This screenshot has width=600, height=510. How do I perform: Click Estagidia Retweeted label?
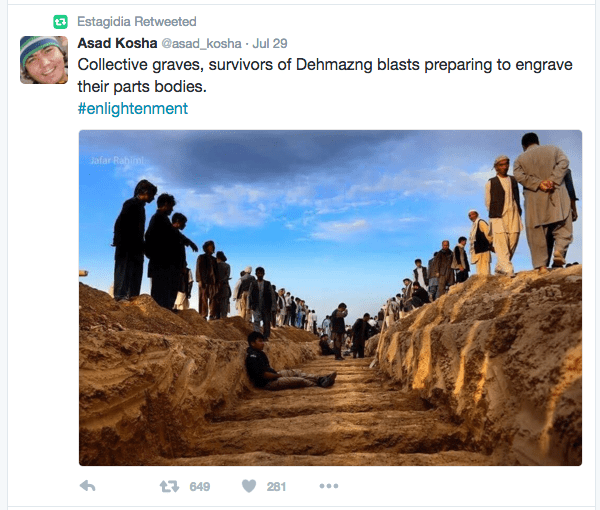click(x=137, y=22)
